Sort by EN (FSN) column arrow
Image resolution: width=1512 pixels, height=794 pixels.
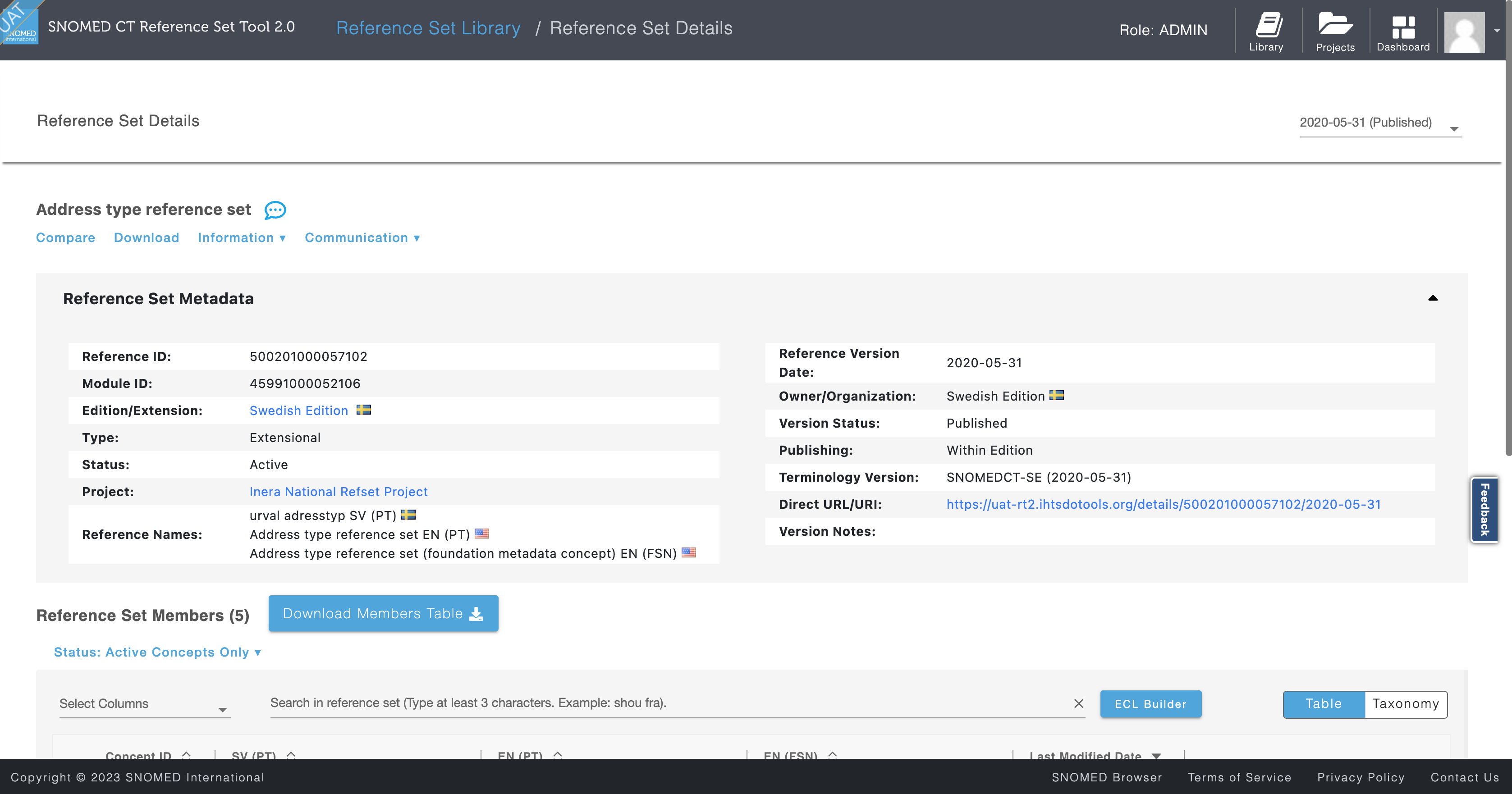pos(832,755)
